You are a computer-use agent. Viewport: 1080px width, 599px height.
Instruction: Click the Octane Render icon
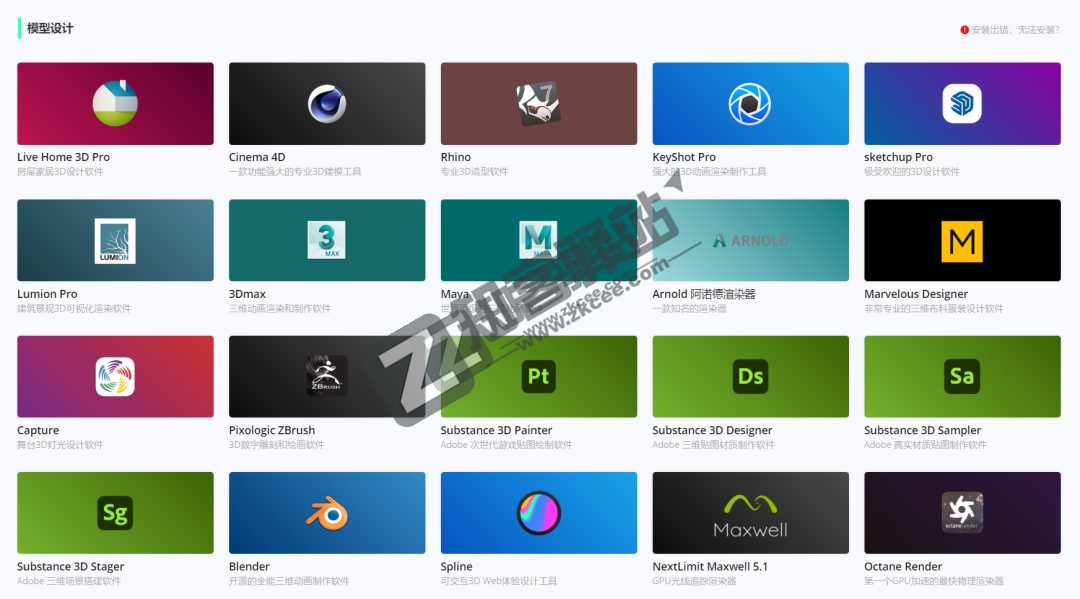pos(962,512)
